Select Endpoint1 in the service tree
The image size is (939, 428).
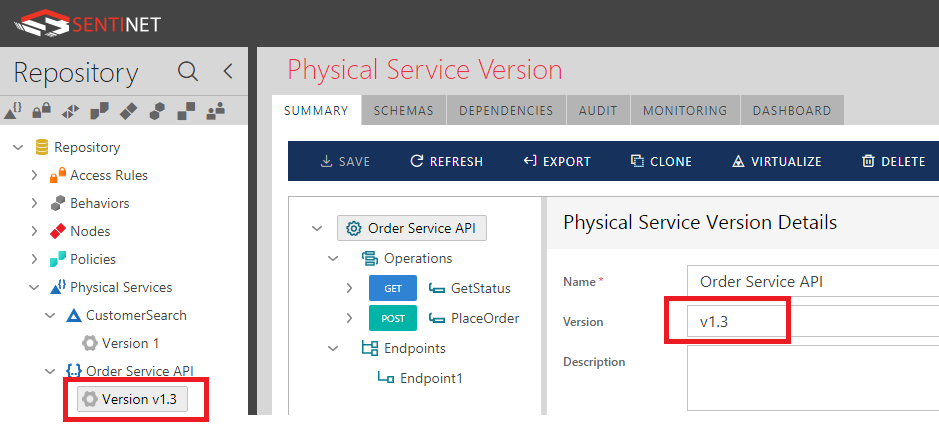coord(431,378)
